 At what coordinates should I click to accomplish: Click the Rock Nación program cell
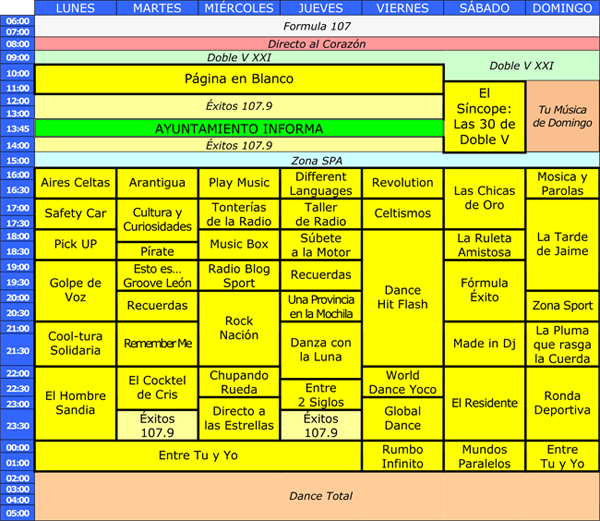239,328
